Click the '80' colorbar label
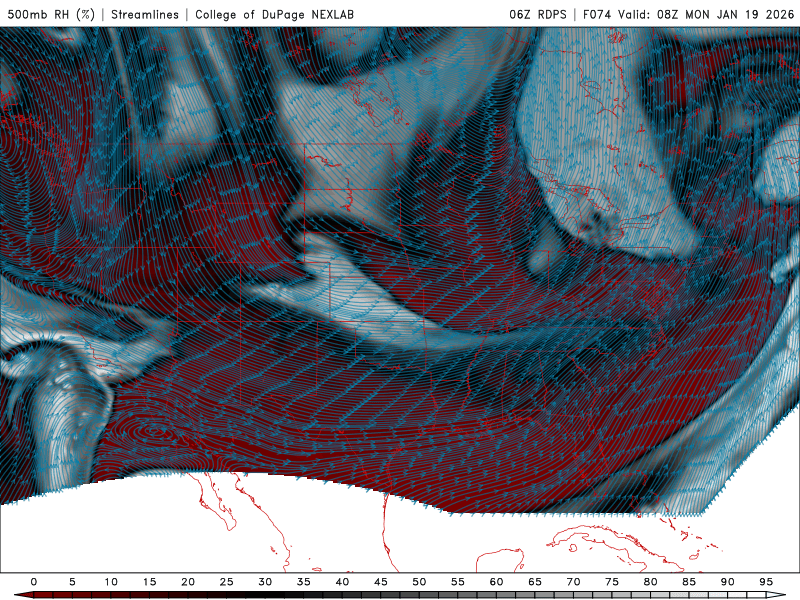The image size is (800, 600). tap(651, 582)
